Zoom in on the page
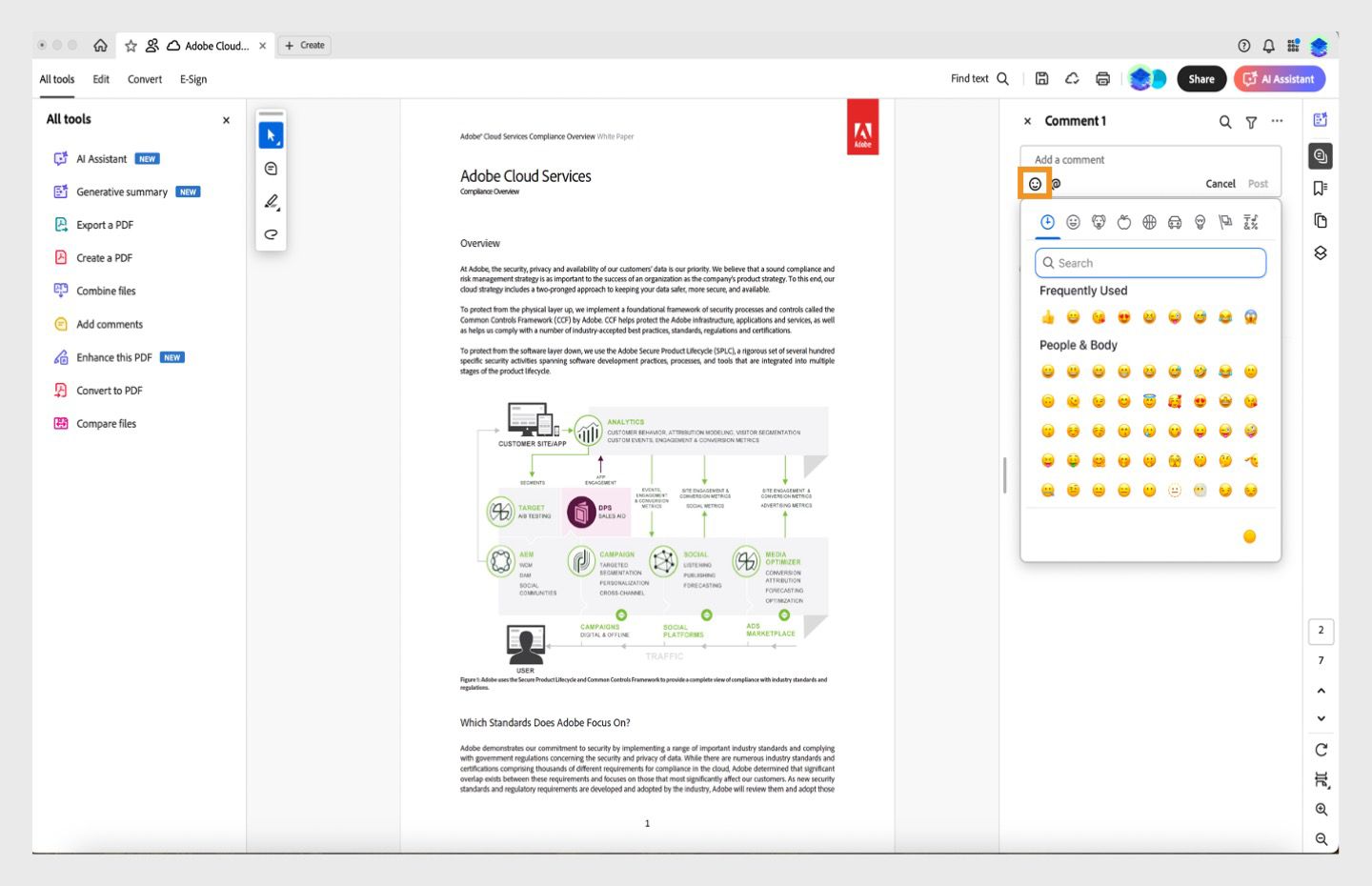1372x886 pixels. click(x=1321, y=809)
